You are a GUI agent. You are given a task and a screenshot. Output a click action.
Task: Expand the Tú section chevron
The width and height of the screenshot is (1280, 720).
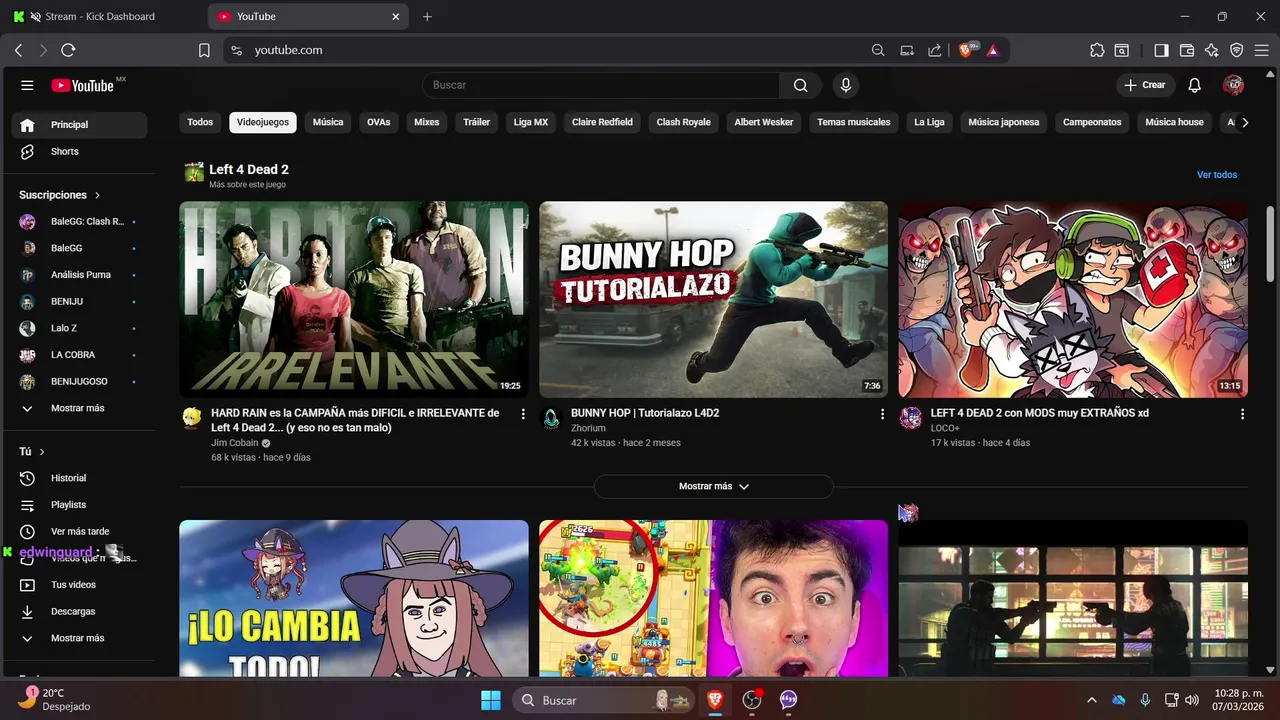42,452
